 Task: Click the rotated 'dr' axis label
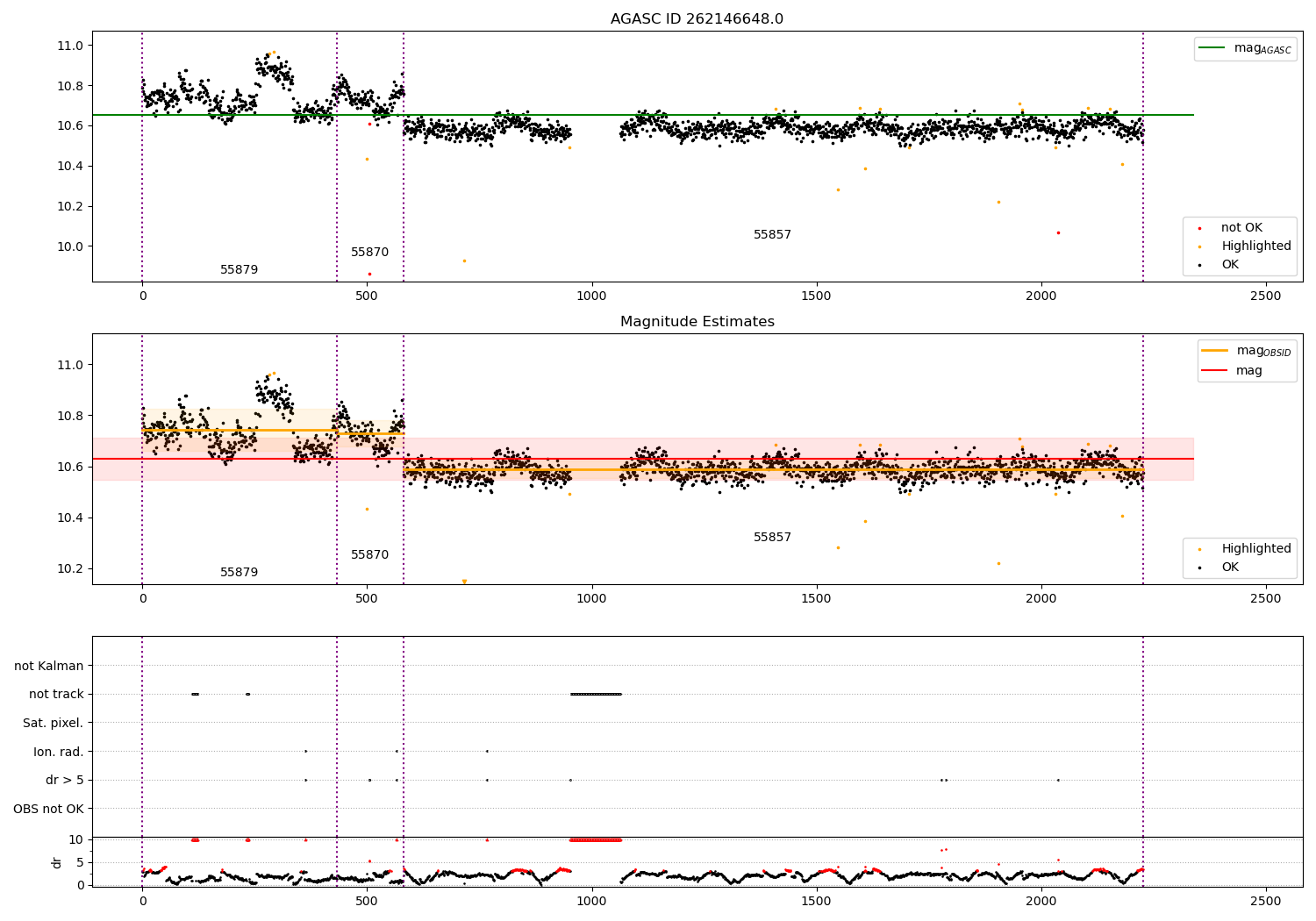(x=57, y=862)
